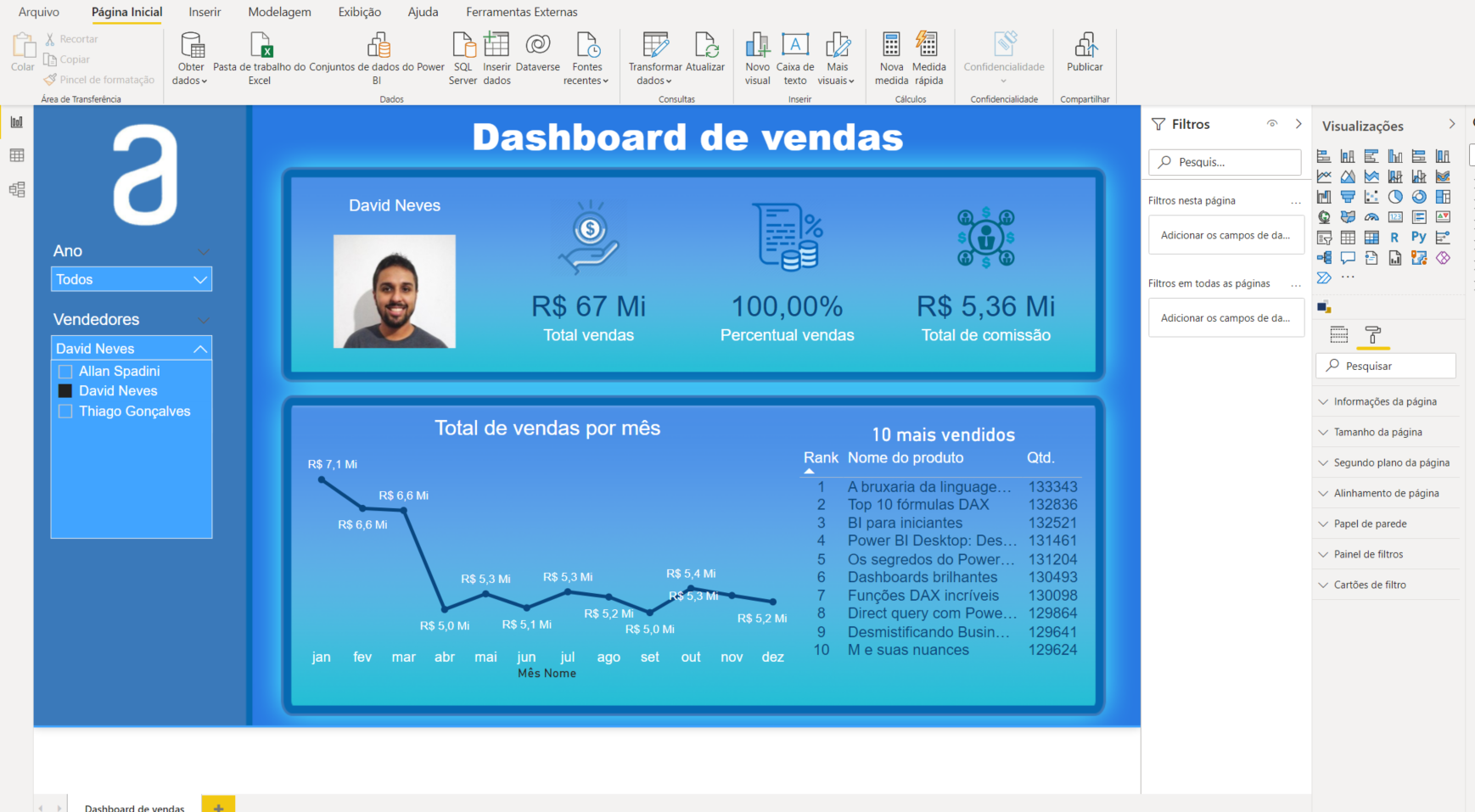The width and height of the screenshot is (1475, 812).
Task: Select the gauge visual
Action: tap(1371, 217)
